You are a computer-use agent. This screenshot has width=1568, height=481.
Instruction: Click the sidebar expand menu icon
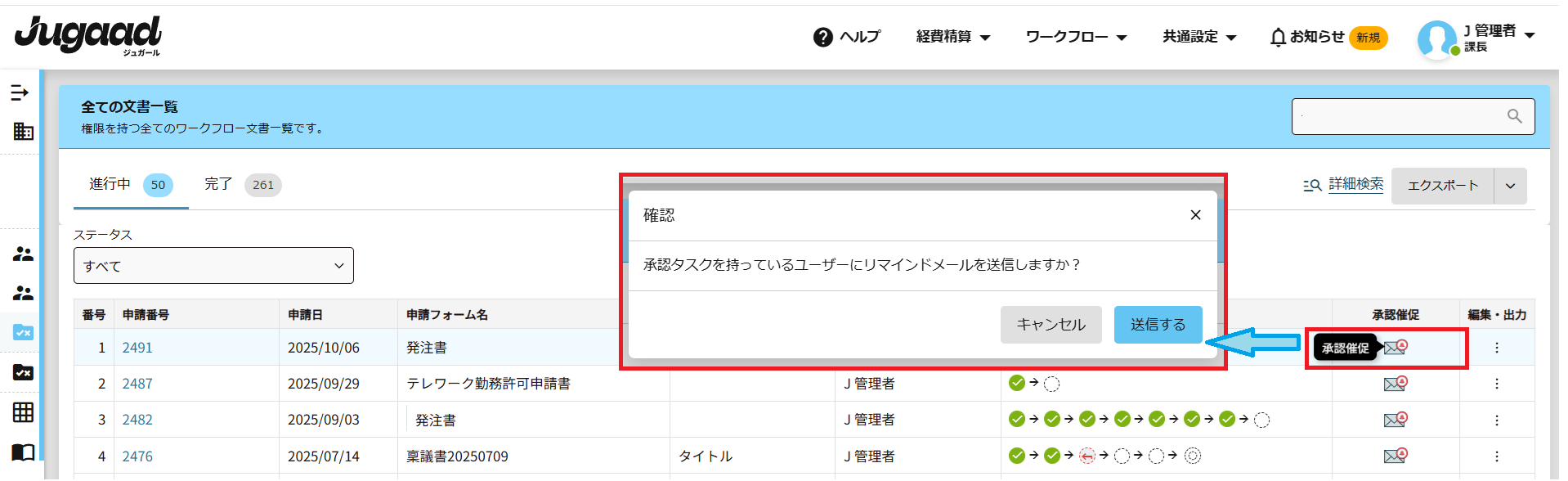pos(20,93)
